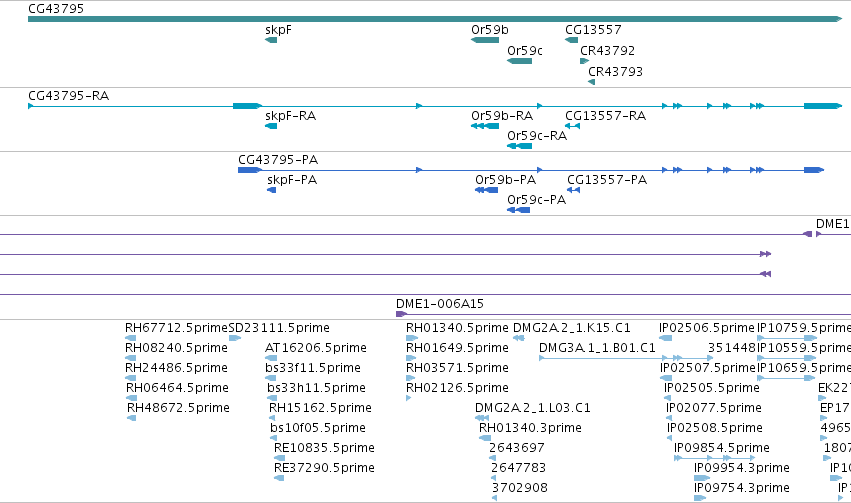Viewport: 851px width, 503px height.
Task: Select the RH06464.5prime EST label
Action: click(177, 388)
